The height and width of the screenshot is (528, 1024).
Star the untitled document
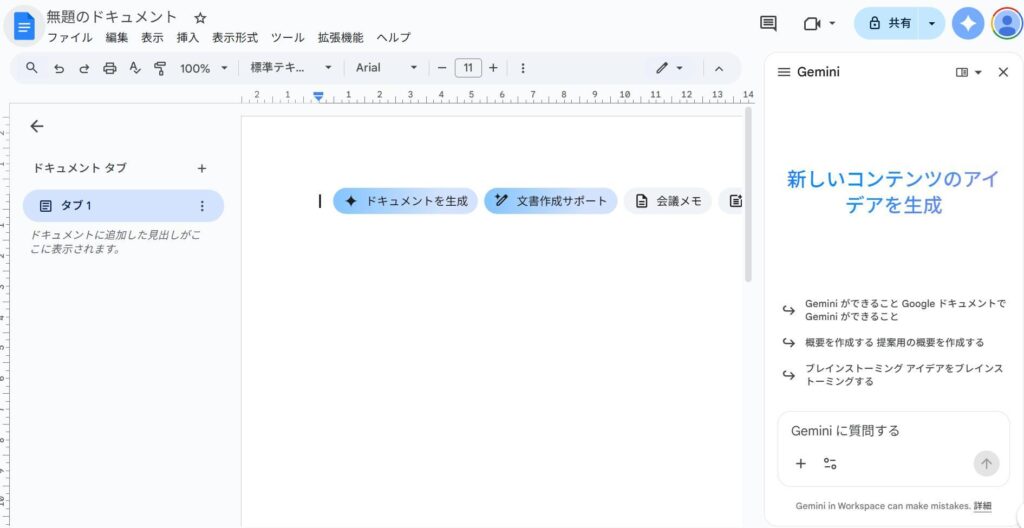(200, 18)
